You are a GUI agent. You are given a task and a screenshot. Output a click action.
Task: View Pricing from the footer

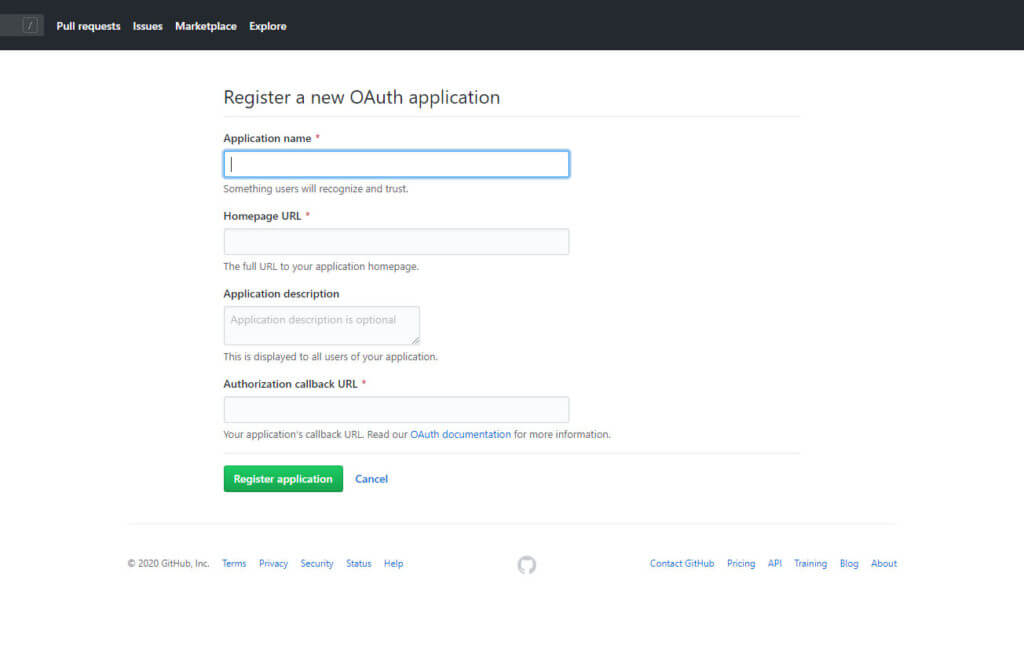click(x=741, y=564)
